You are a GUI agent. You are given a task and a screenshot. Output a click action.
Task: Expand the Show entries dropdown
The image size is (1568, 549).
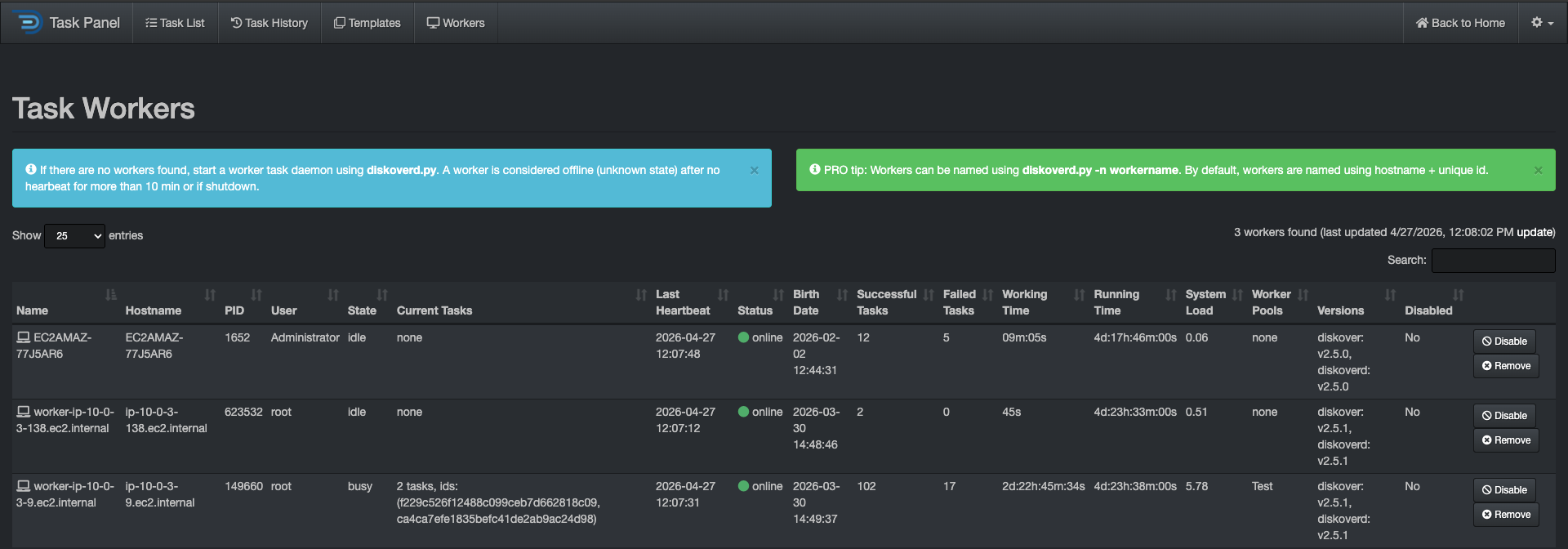[74, 235]
